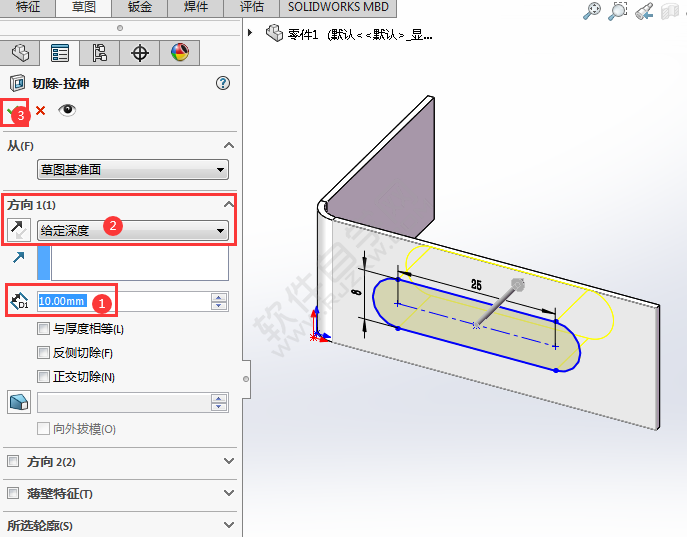The height and width of the screenshot is (537, 687).
Task: Toggle detailed preview eye icon
Action: click(67, 110)
